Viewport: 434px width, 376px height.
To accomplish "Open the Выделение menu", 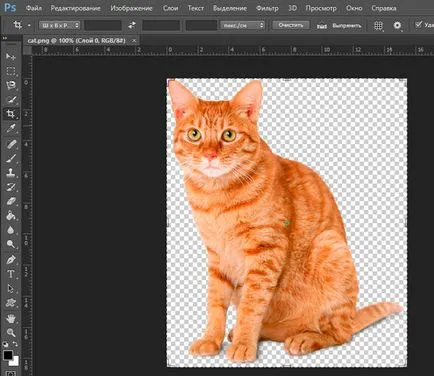I will [230, 8].
